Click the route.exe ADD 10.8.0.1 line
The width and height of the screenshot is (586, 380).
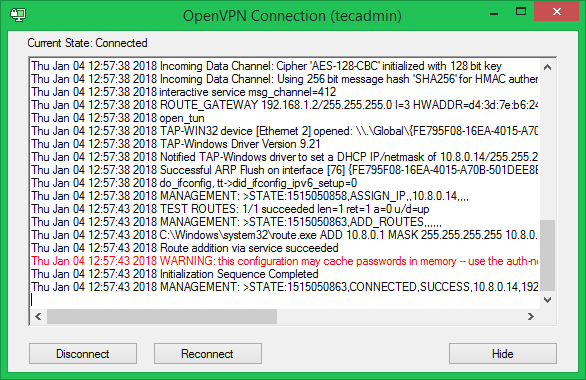point(284,235)
